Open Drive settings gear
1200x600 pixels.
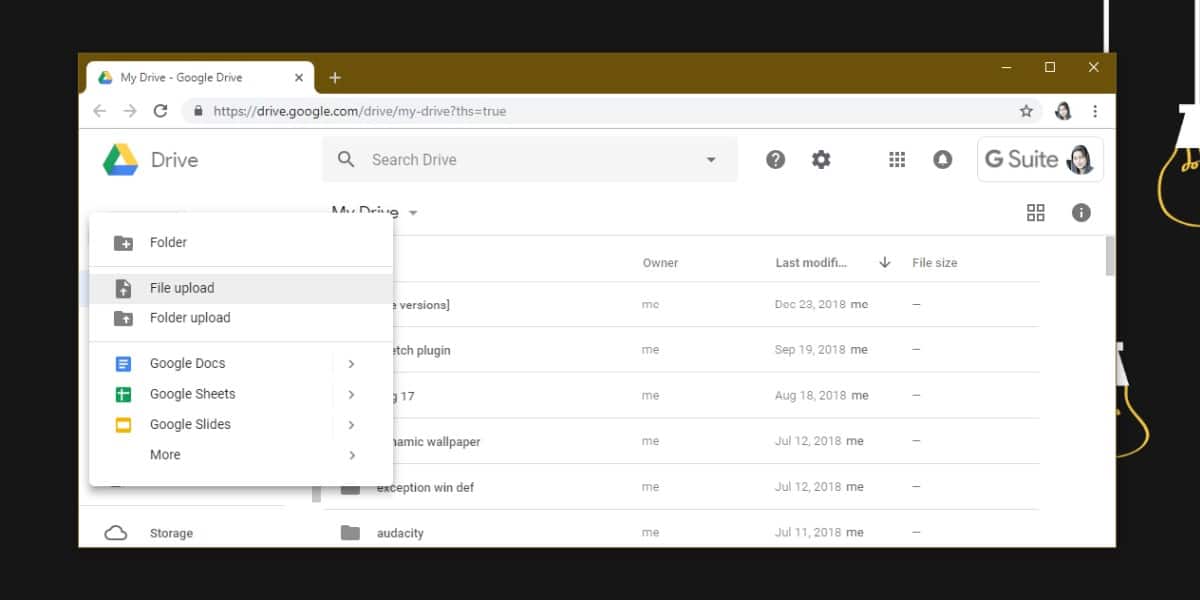[821, 159]
